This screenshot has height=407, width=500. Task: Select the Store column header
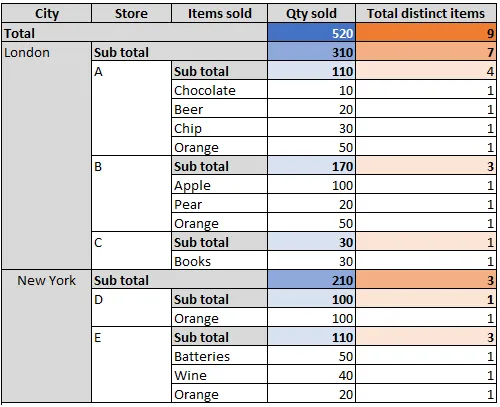tap(131, 14)
